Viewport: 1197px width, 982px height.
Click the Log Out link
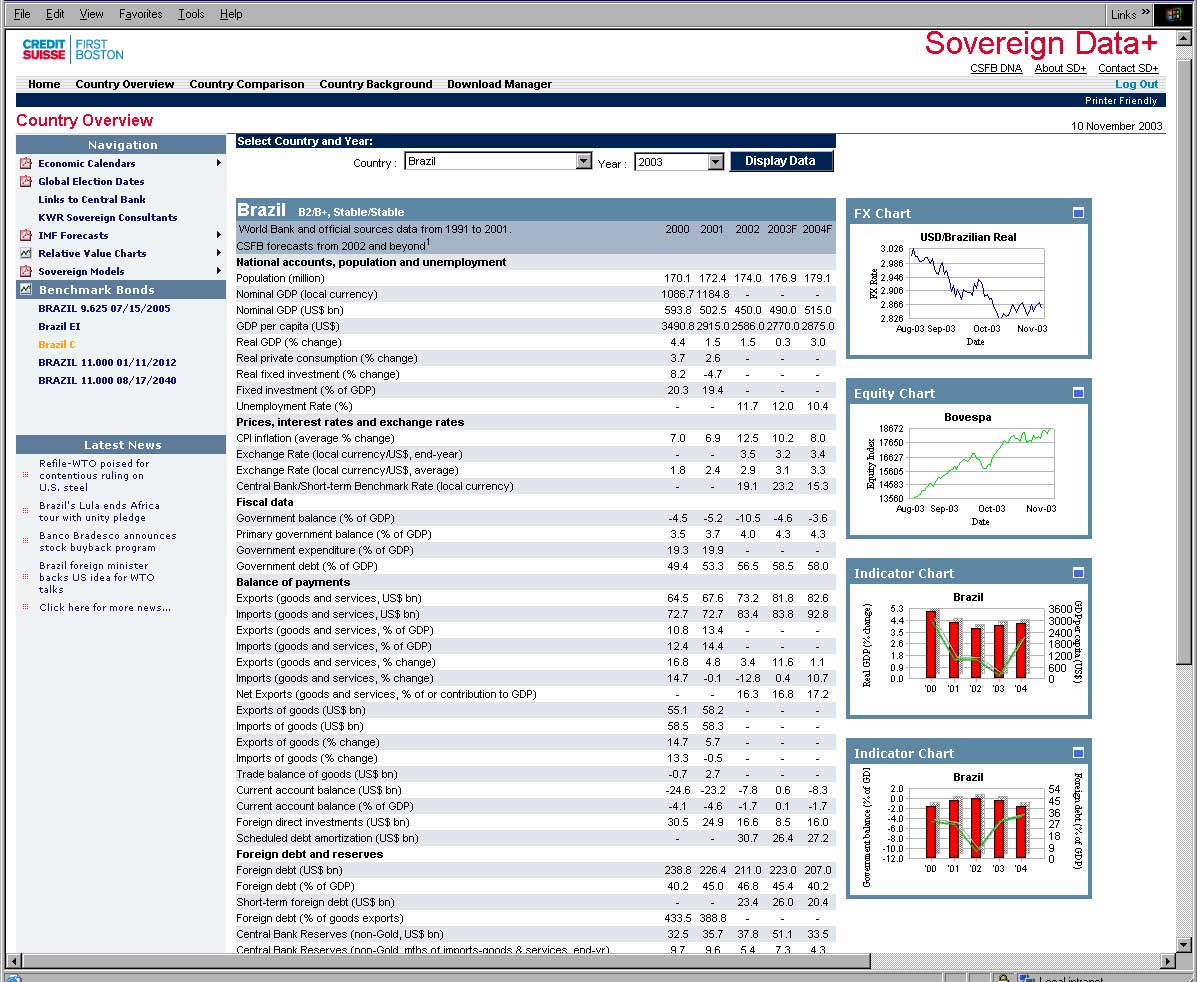(x=1136, y=84)
